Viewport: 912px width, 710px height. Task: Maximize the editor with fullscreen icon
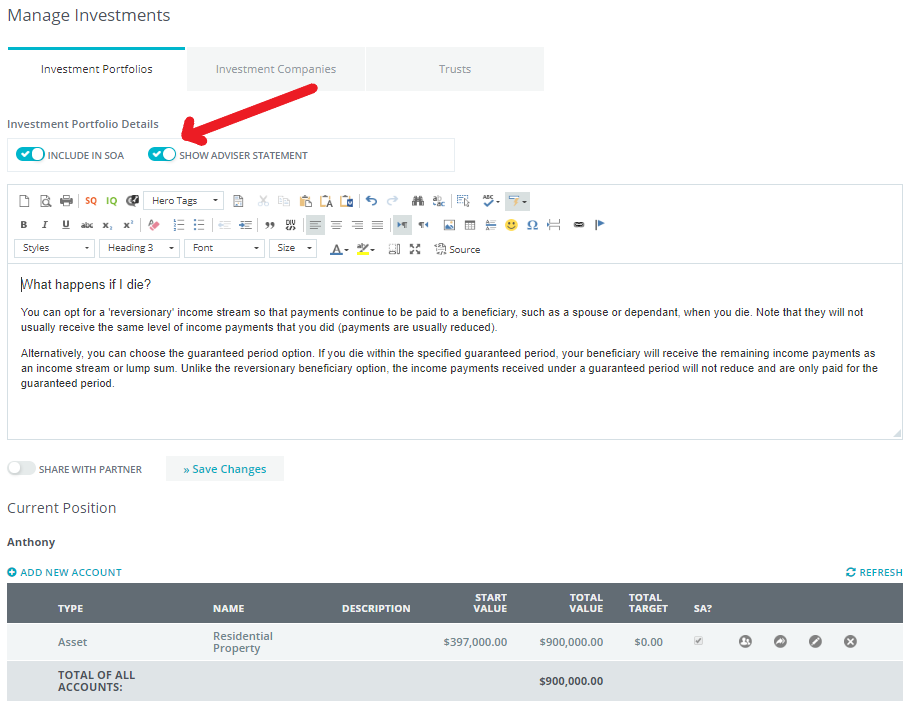[x=414, y=249]
